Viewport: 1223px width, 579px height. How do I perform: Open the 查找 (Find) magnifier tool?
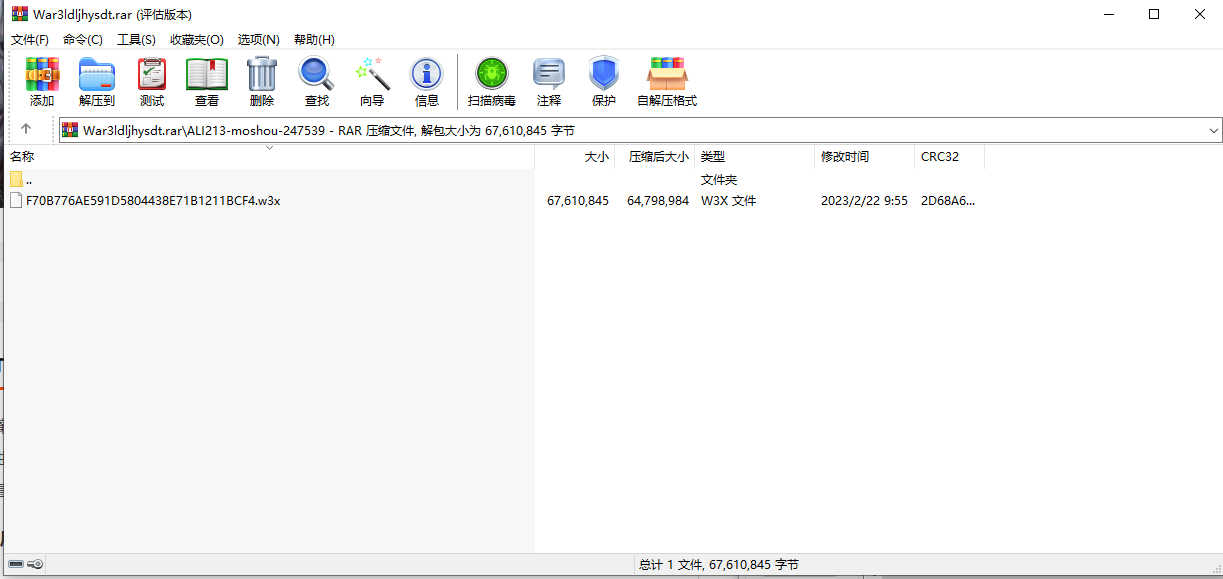pos(316,75)
